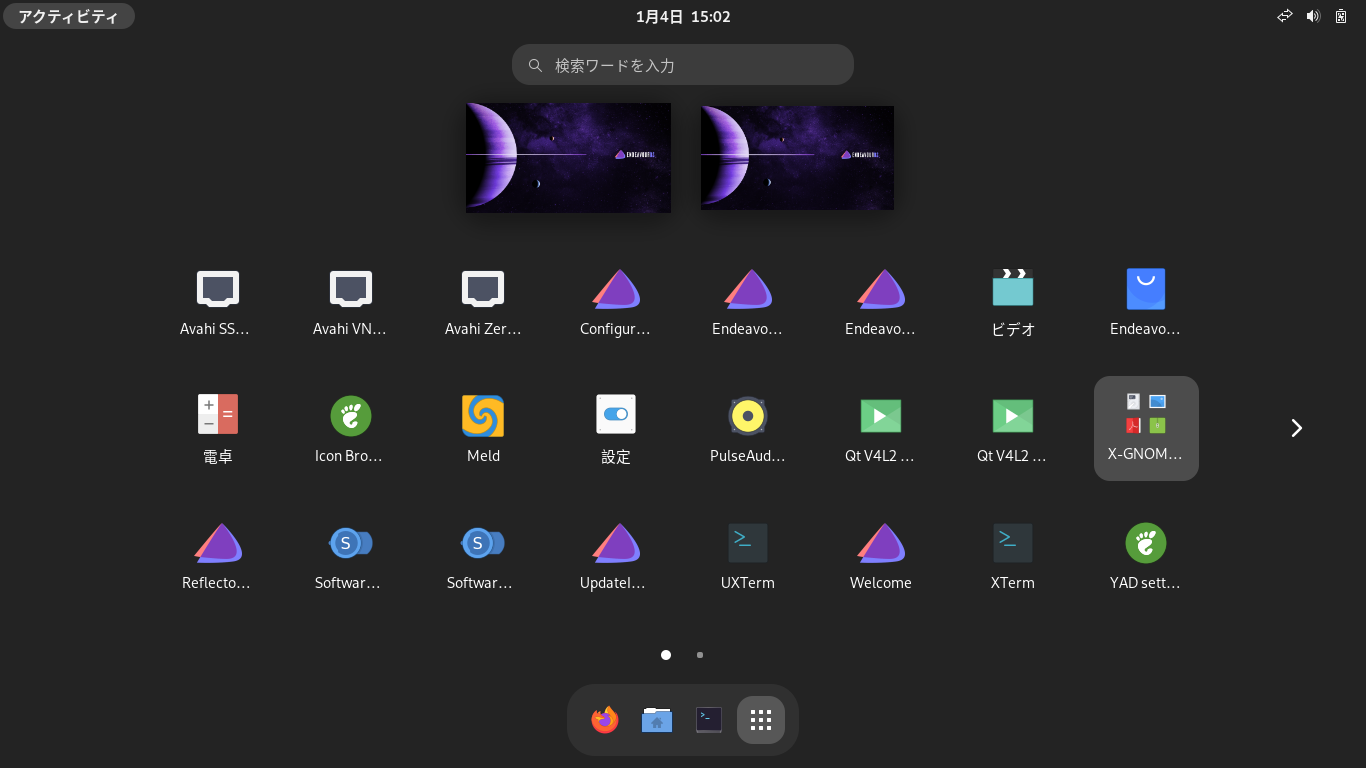This screenshot has height=768, width=1366.
Task: Open the system status menu in the top bar
Action: [1313, 16]
